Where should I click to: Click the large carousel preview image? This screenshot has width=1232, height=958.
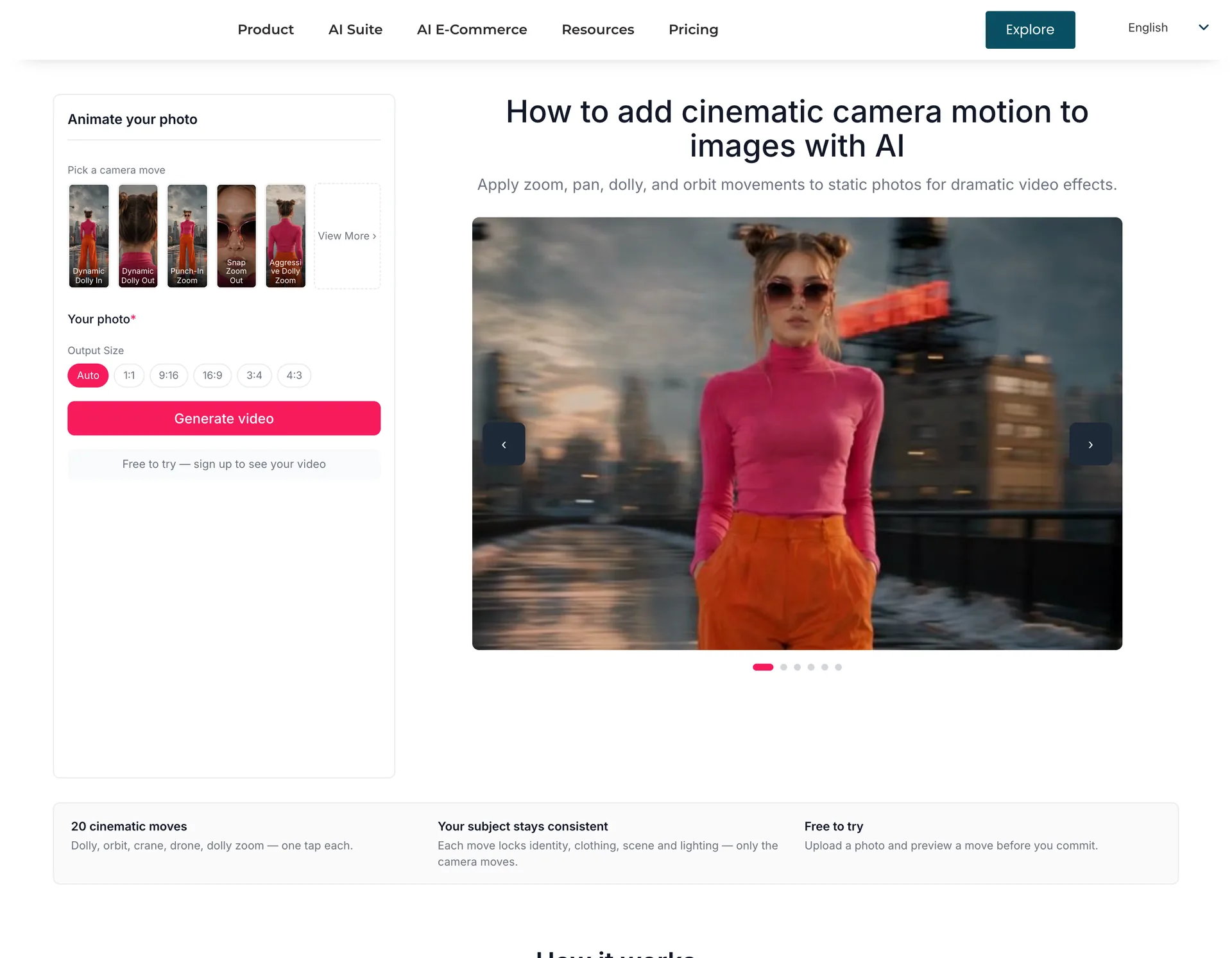click(797, 434)
